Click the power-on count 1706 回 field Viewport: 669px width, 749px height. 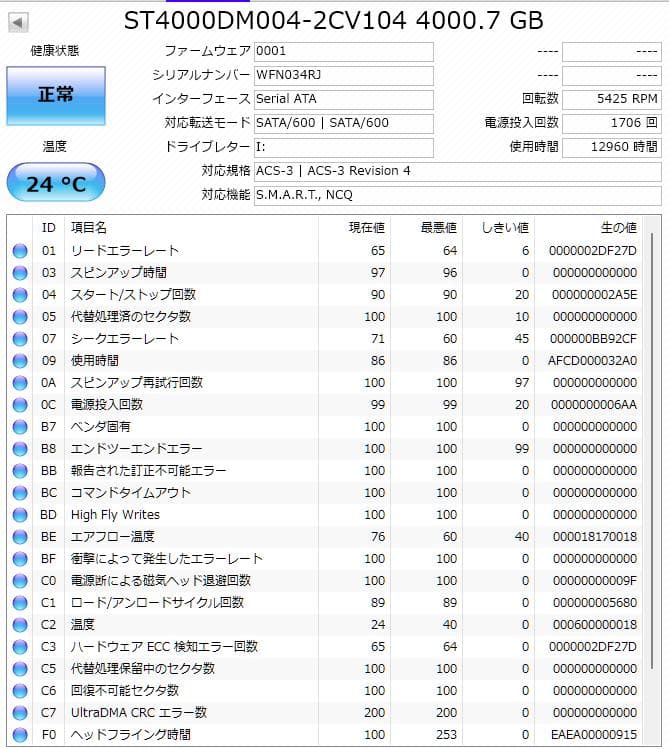pyautogui.click(x=612, y=123)
